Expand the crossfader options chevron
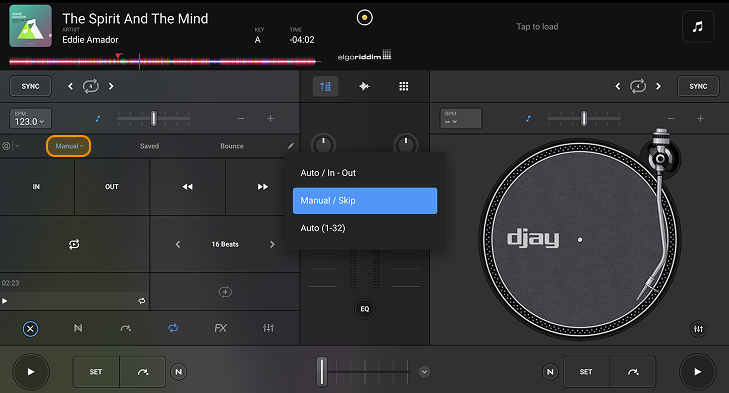Screen dimensions: 729x393 [424, 372]
